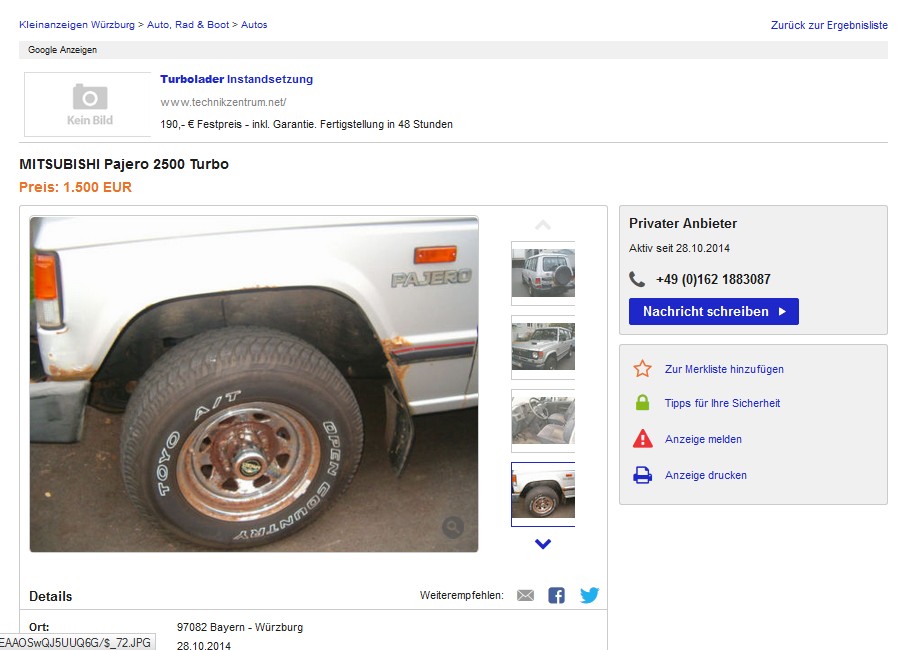Go back via Zurück zur Ergebnisliste

[829, 25]
